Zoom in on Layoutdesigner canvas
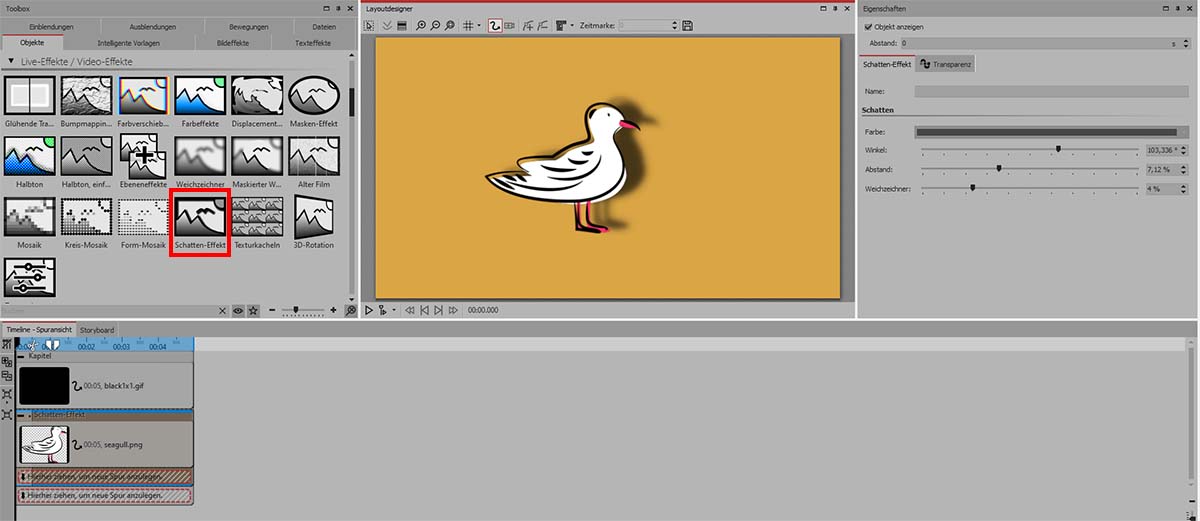The height and width of the screenshot is (521, 1200). click(x=421, y=25)
